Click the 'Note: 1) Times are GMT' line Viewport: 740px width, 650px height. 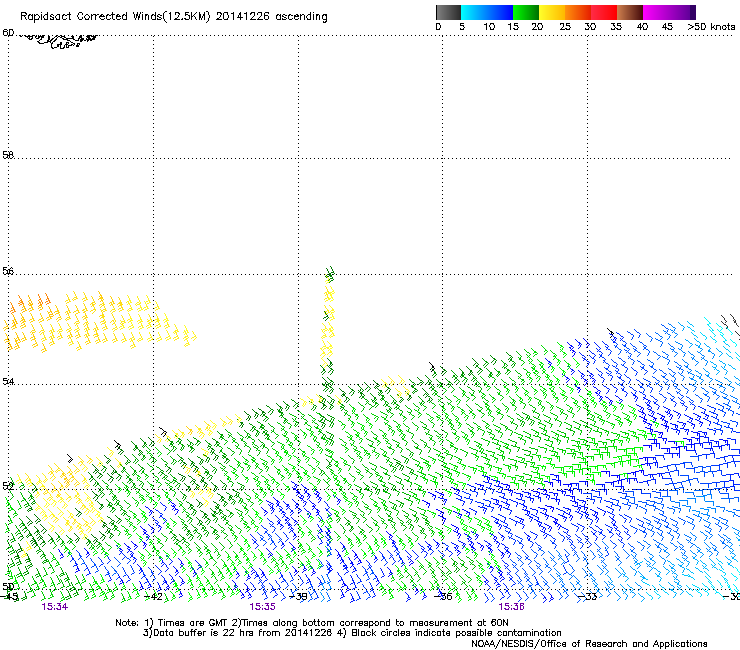[311, 623]
